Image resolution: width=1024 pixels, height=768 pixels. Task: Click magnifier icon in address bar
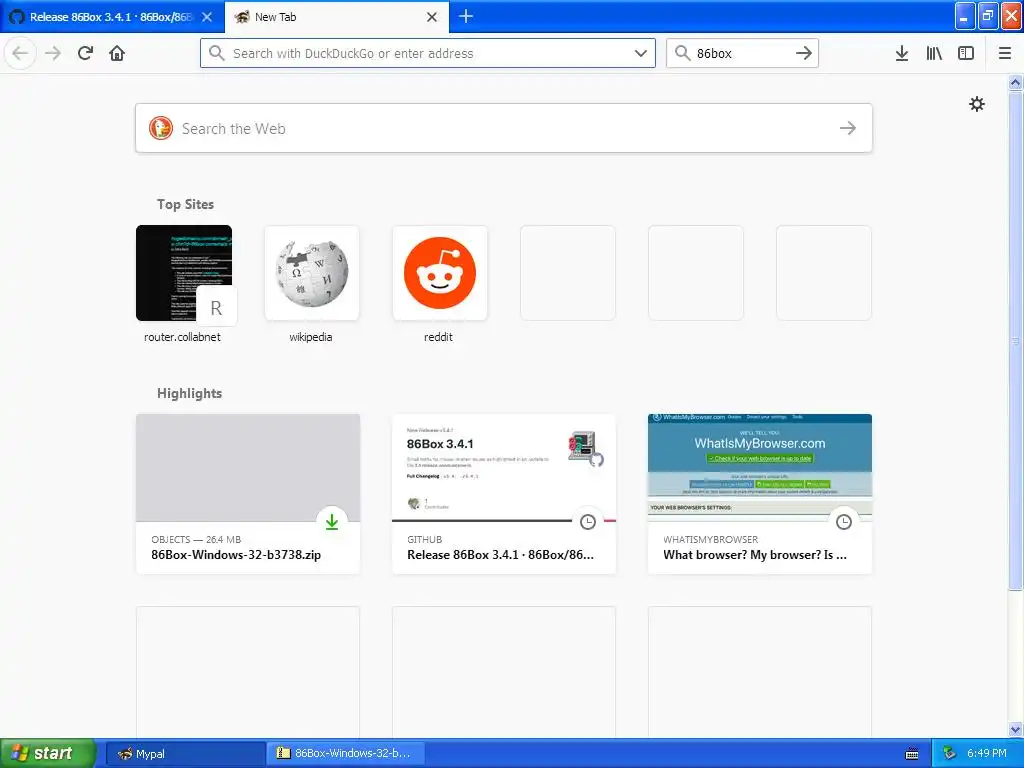217,53
